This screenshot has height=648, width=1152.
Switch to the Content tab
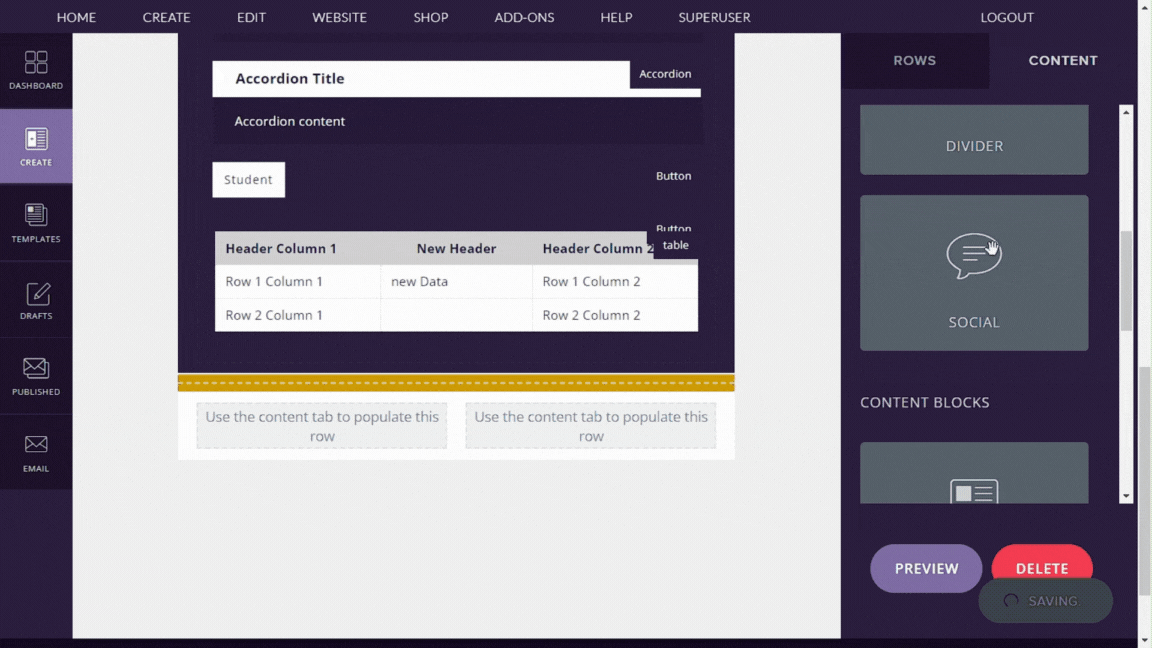[x=1062, y=60]
